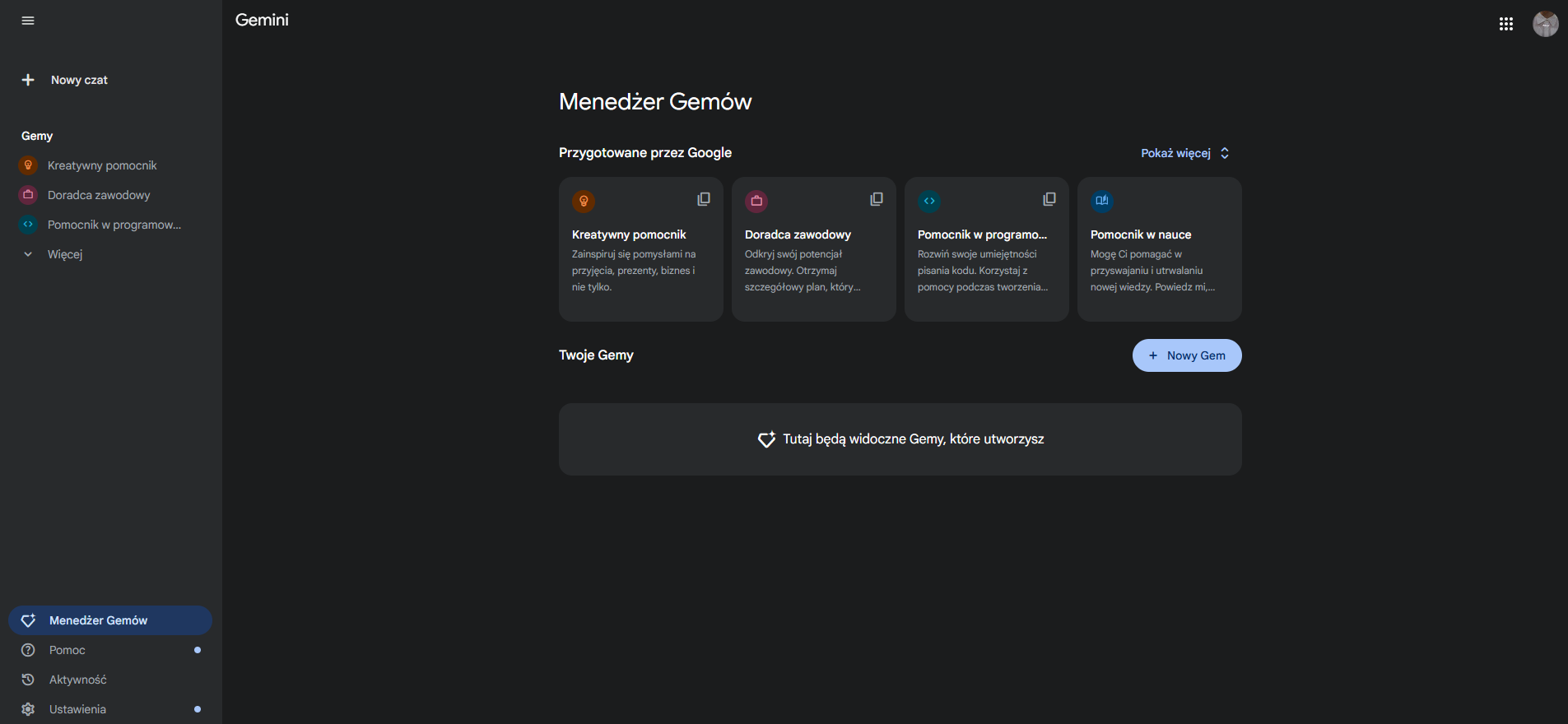Click the lightbulb icon on Kreatywny pomocnik card

coord(584,201)
